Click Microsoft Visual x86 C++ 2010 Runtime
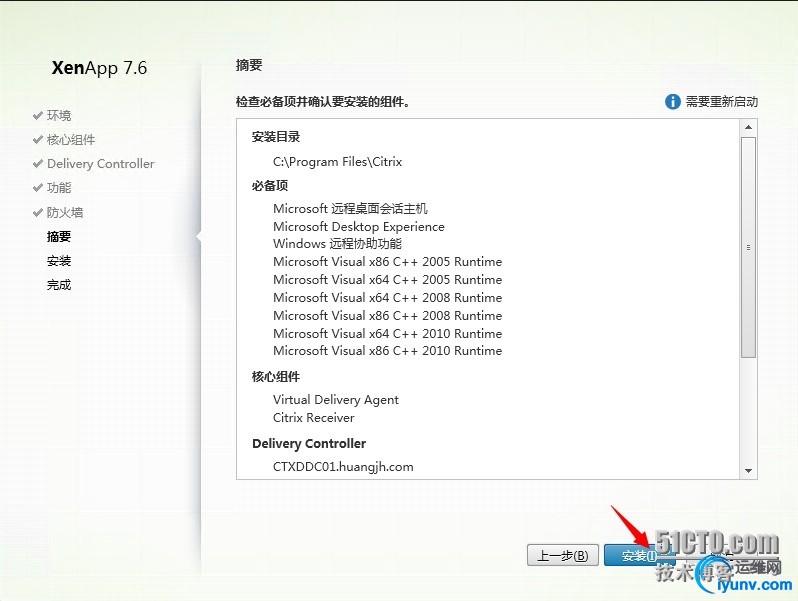This screenshot has width=798, height=601. (387, 351)
